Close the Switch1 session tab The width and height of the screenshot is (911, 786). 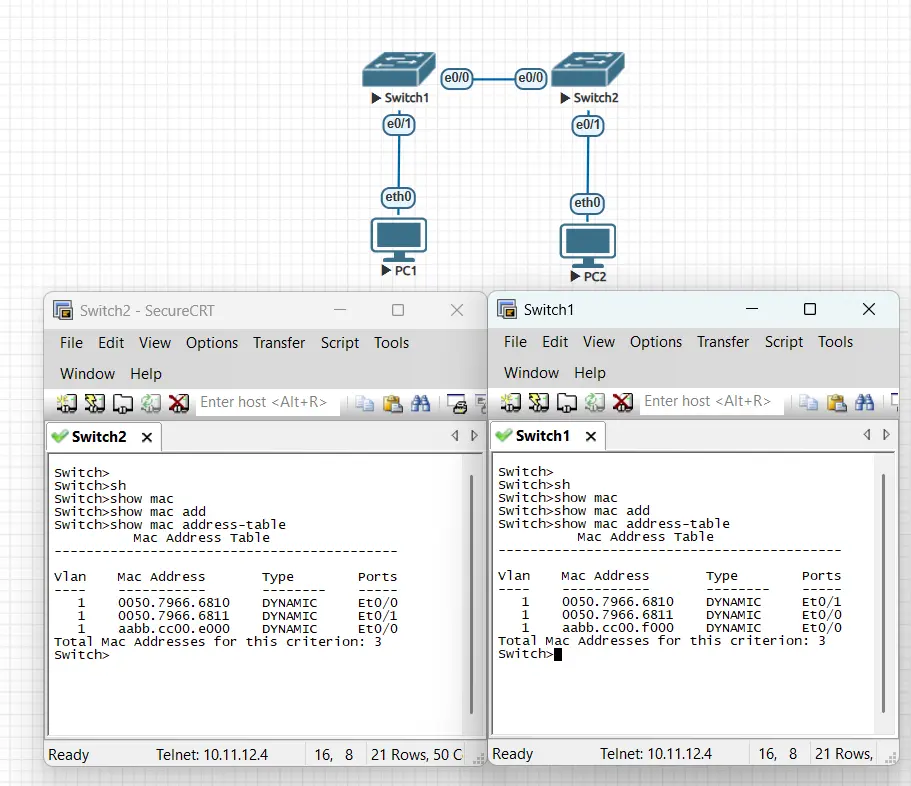coord(591,436)
